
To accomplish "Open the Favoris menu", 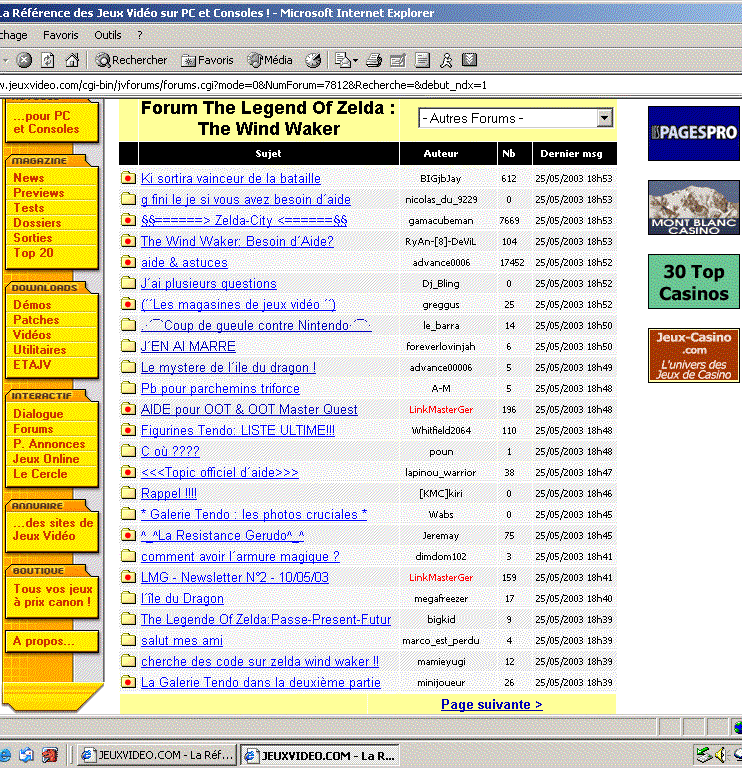I will (x=61, y=35).
